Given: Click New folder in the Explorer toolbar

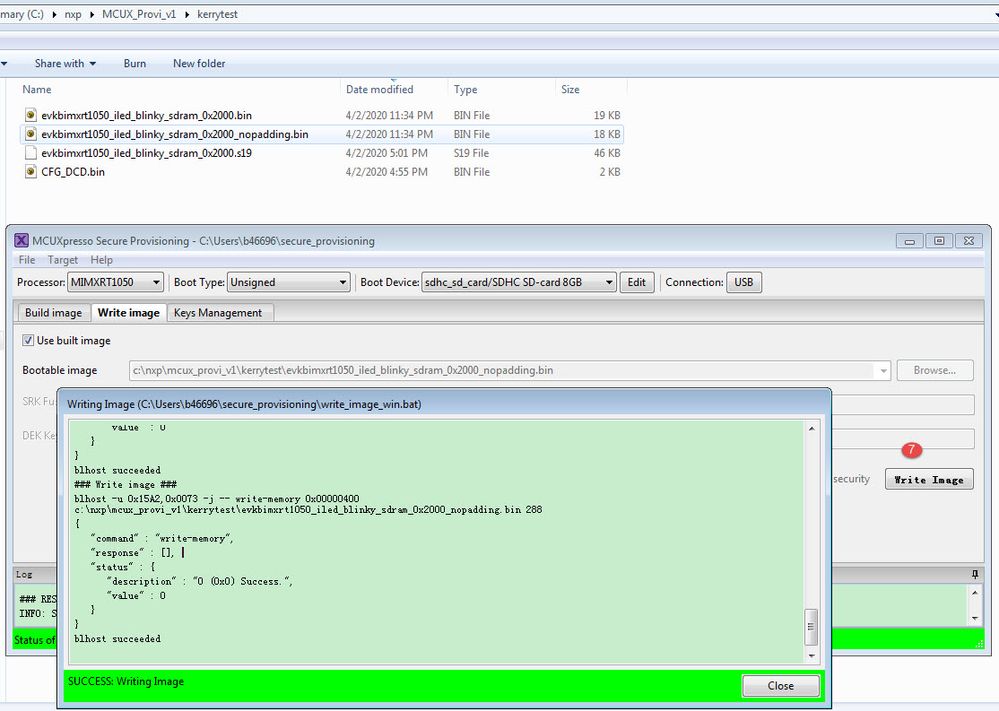Looking at the screenshot, I should click(x=199, y=64).
